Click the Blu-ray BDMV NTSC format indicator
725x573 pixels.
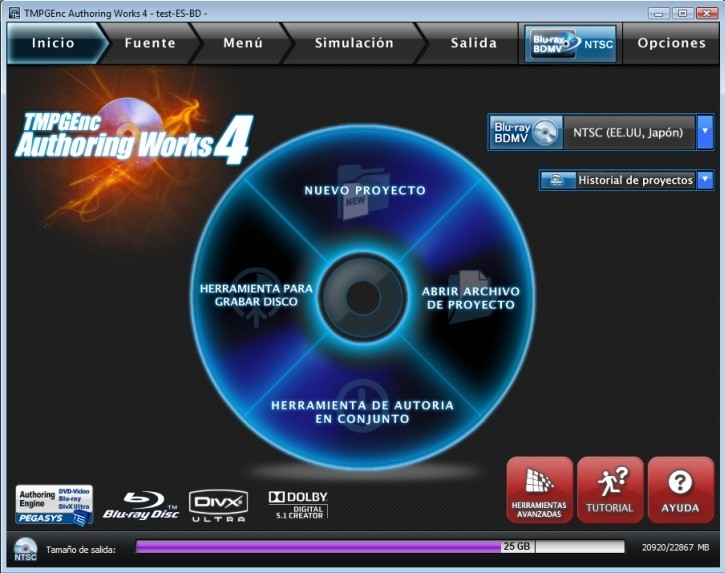click(x=571, y=44)
